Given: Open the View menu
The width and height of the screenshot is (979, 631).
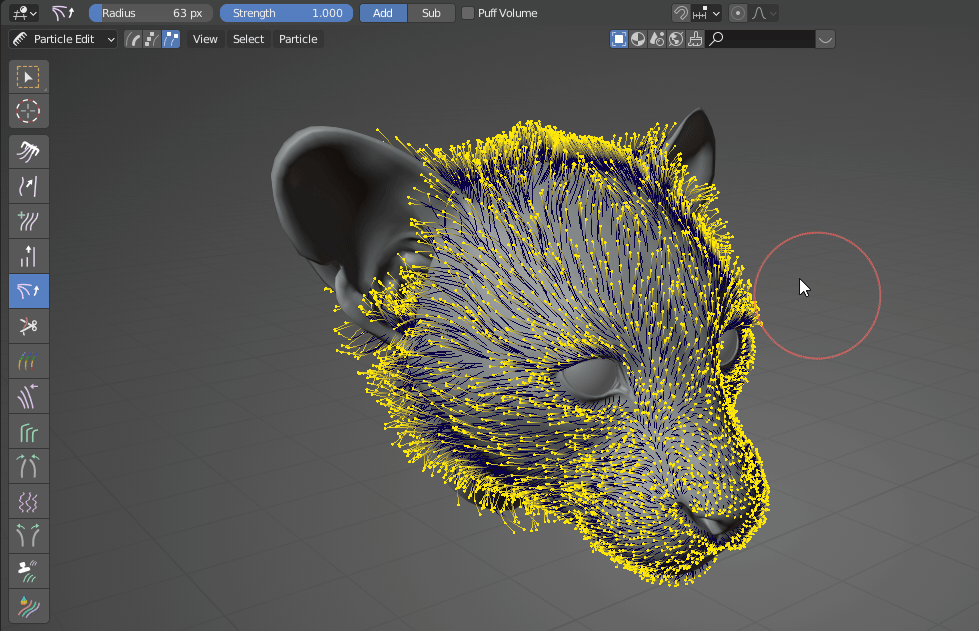Looking at the screenshot, I should click(x=205, y=39).
